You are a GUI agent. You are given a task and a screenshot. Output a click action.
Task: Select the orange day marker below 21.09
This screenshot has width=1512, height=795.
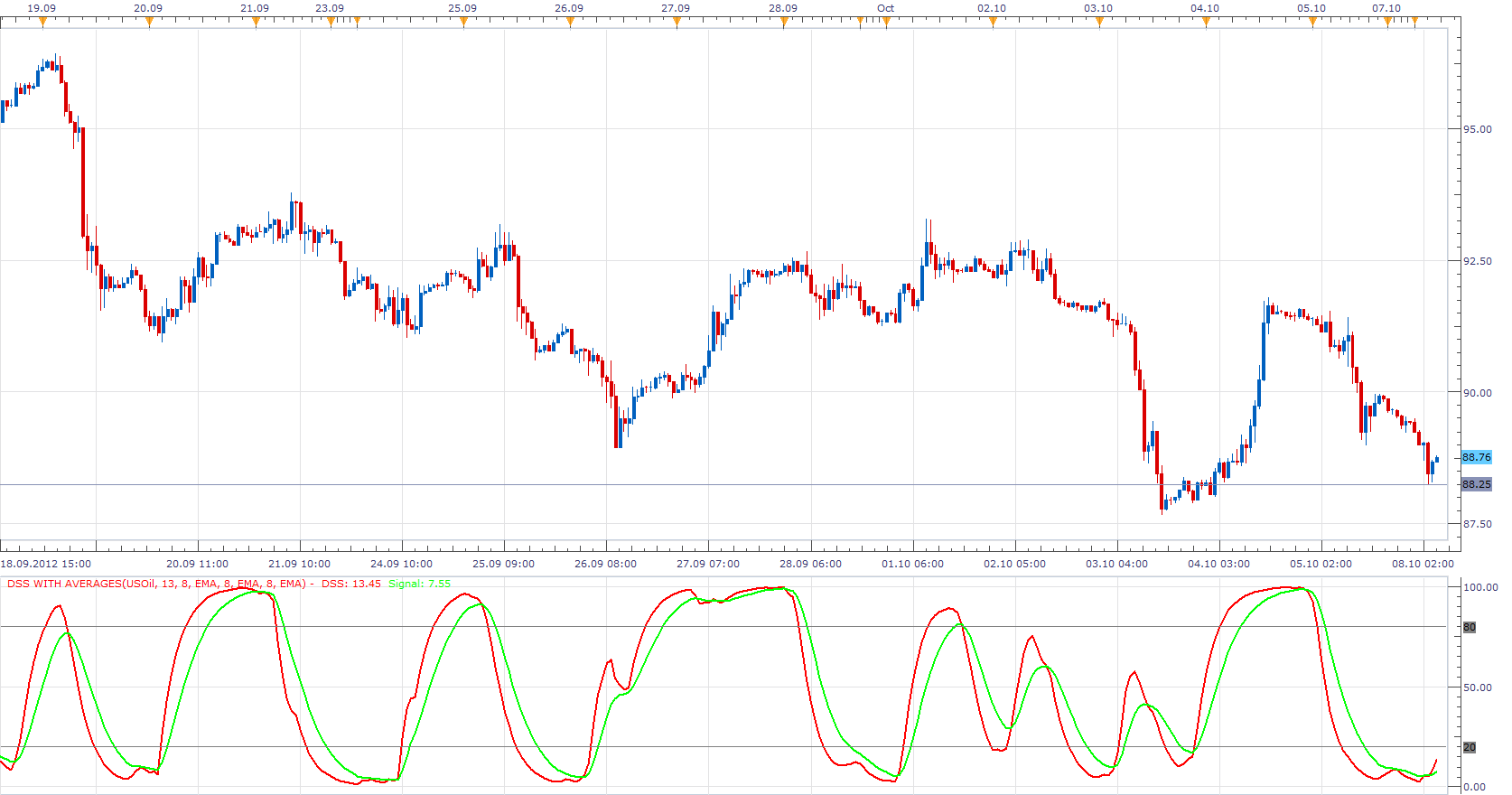[x=256, y=23]
